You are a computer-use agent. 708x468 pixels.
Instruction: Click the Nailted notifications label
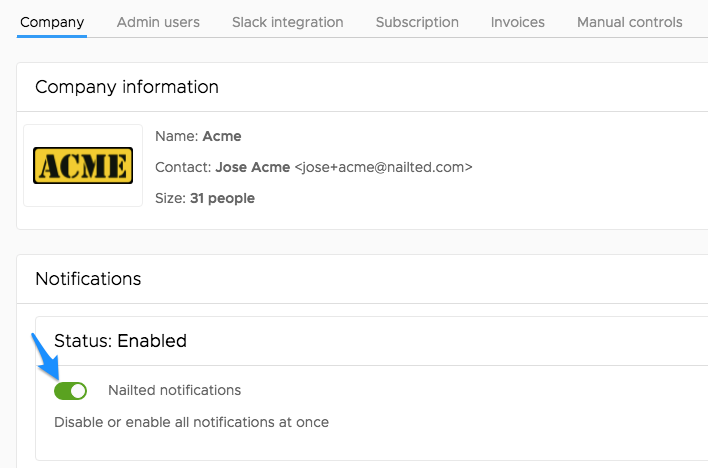174,390
